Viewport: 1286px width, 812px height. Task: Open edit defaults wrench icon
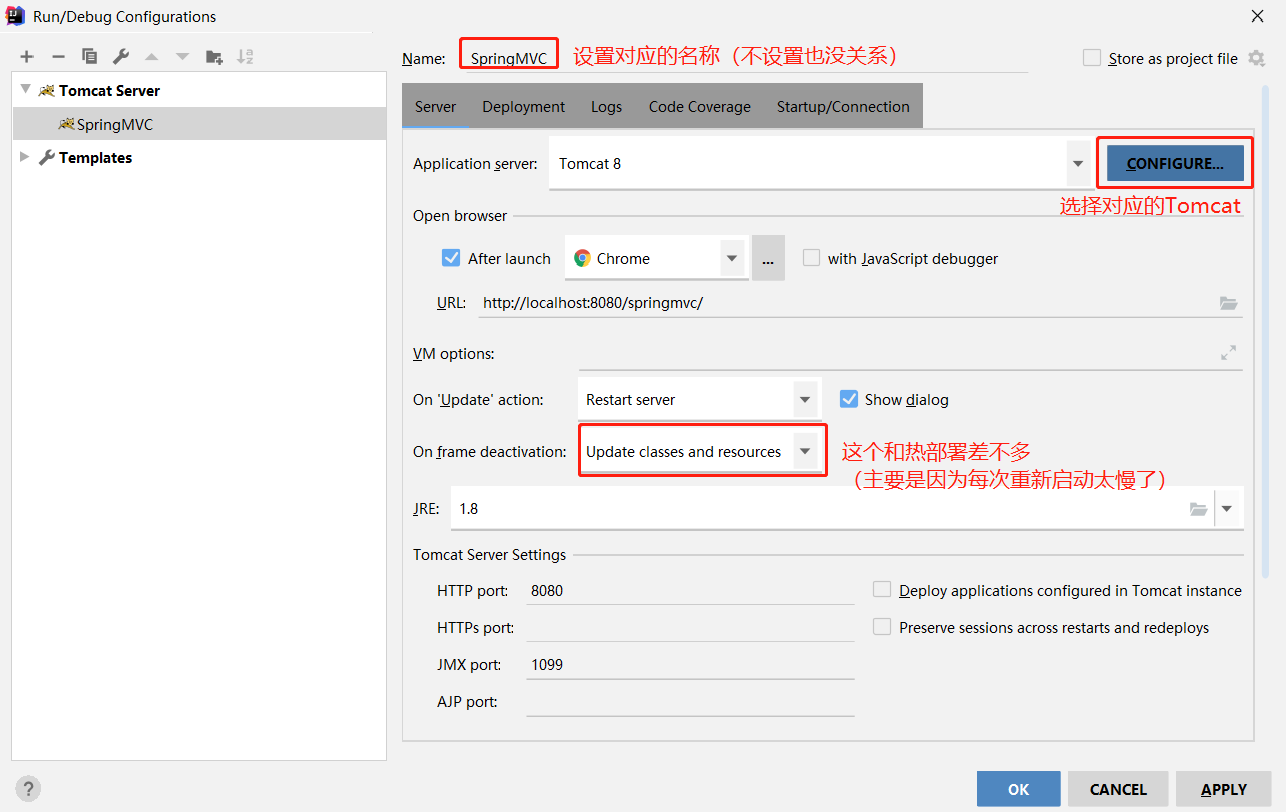pyautogui.click(x=120, y=57)
